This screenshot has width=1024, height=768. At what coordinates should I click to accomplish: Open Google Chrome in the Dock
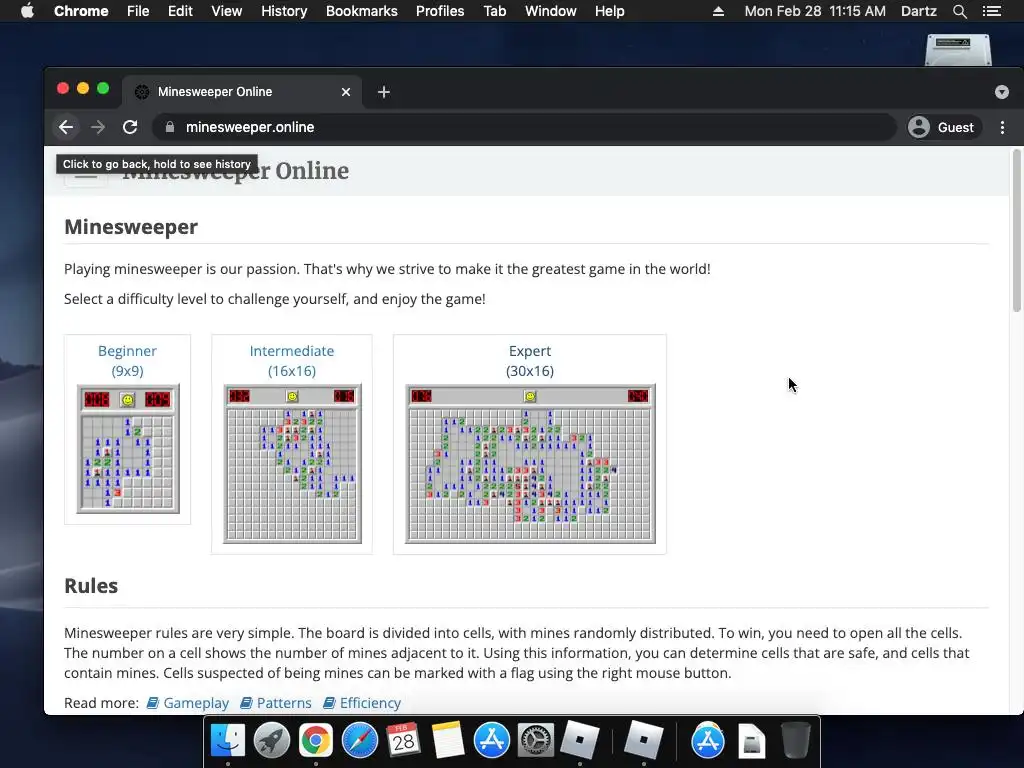pyautogui.click(x=315, y=741)
